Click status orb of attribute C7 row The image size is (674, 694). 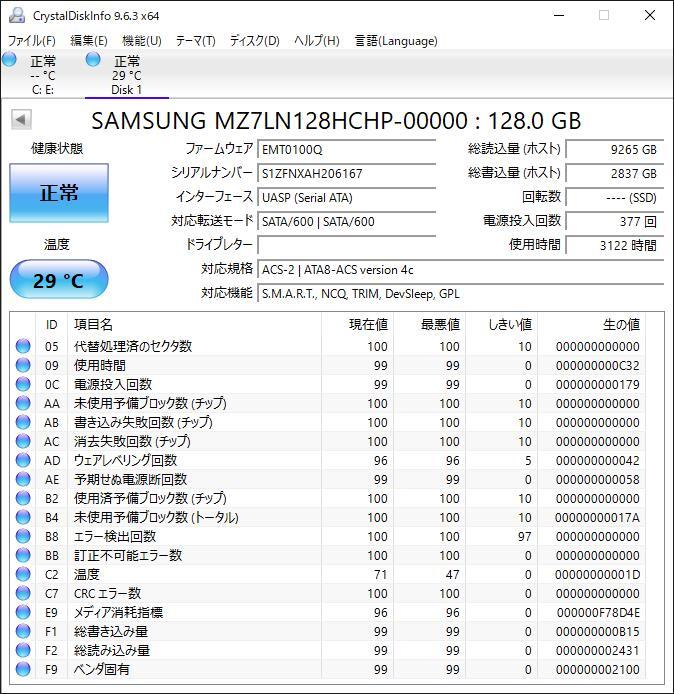click(x=23, y=594)
